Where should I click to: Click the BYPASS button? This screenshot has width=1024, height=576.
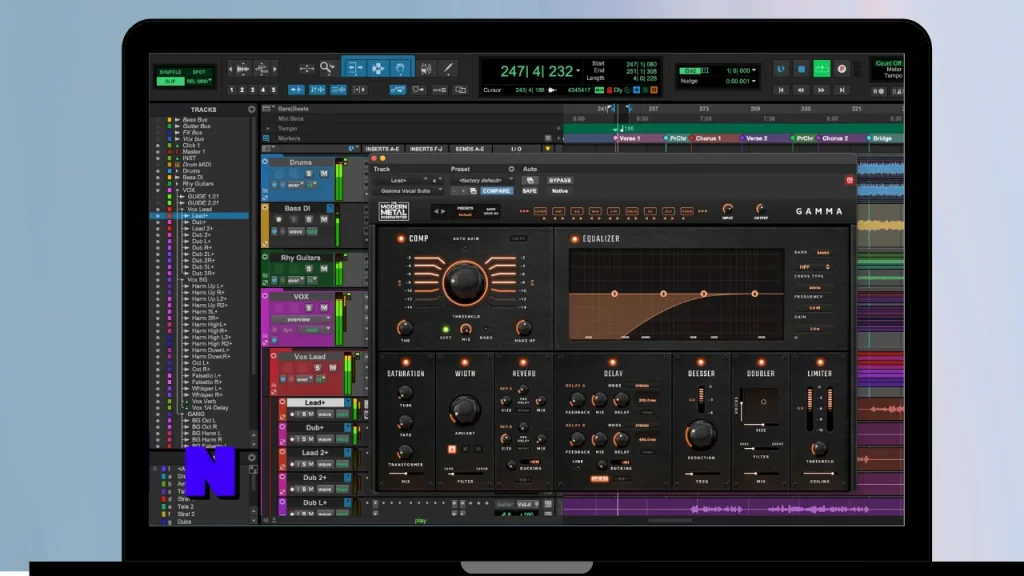coord(560,180)
